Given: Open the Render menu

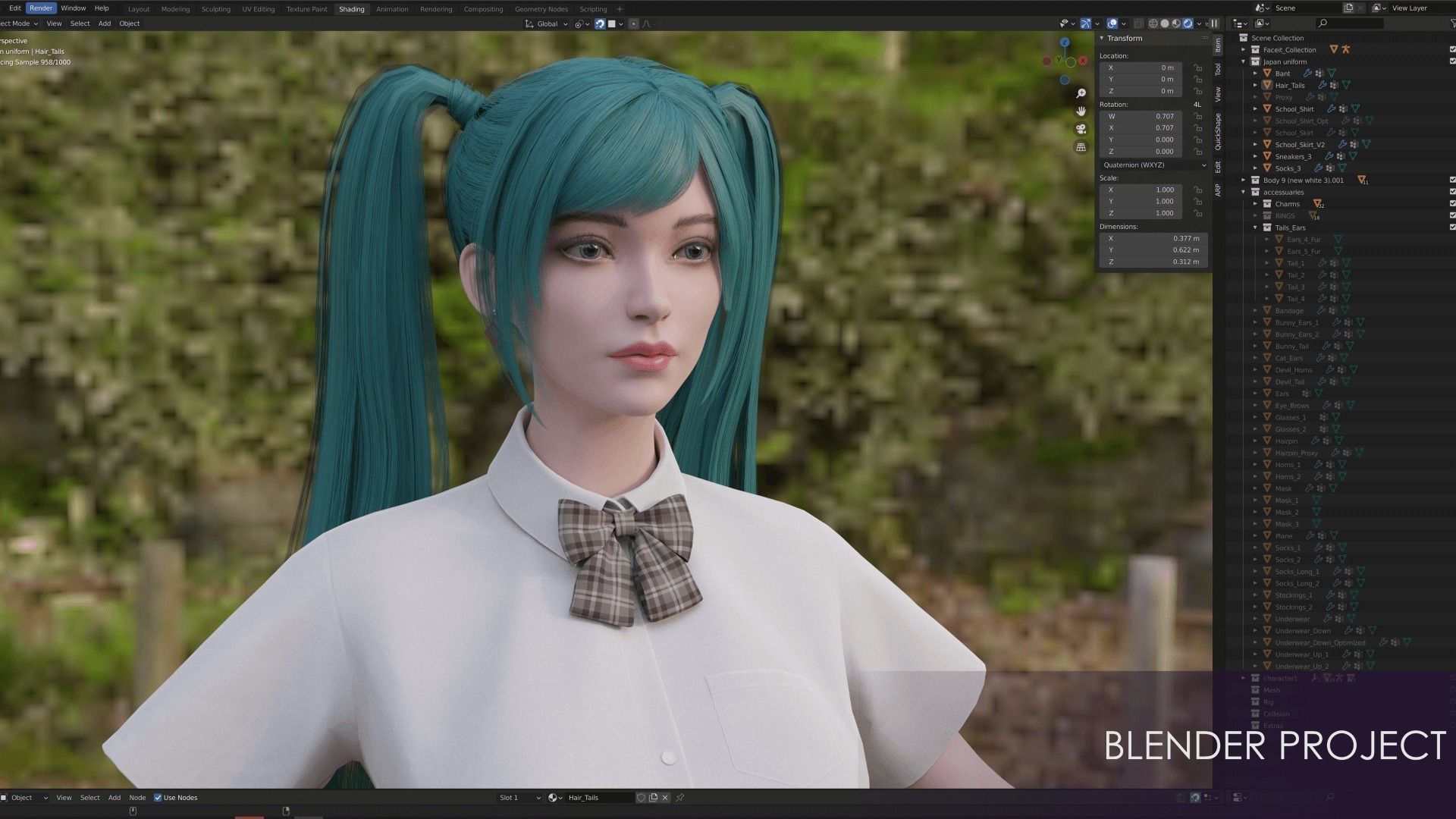Looking at the screenshot, I should click(x=41, y=8).
